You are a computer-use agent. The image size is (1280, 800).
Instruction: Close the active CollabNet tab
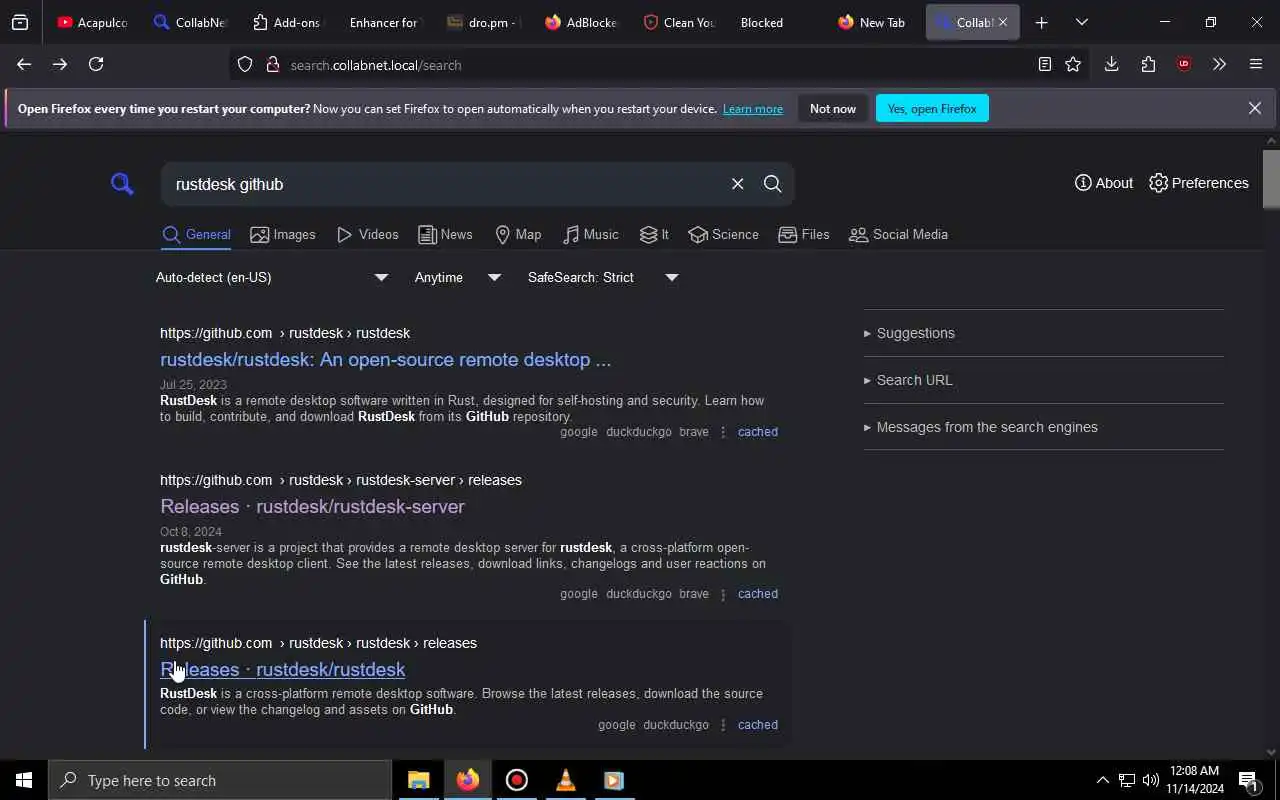click(x=1003, y=22)
